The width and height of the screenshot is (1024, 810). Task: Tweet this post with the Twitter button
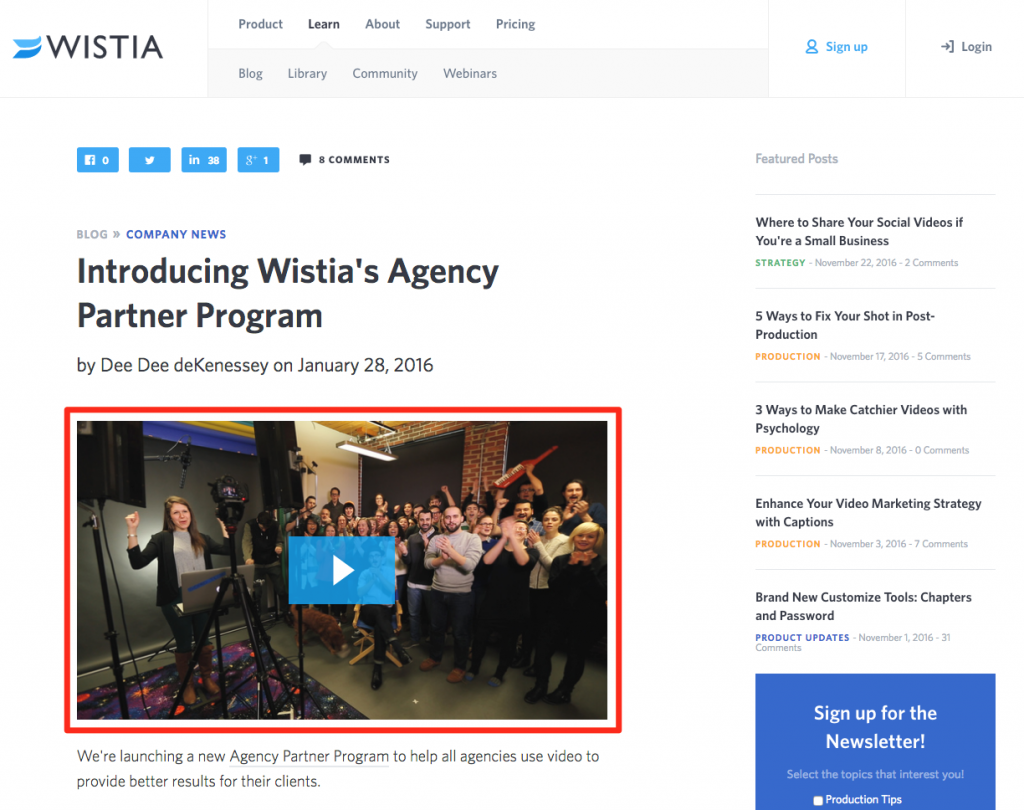click(150, 160)
